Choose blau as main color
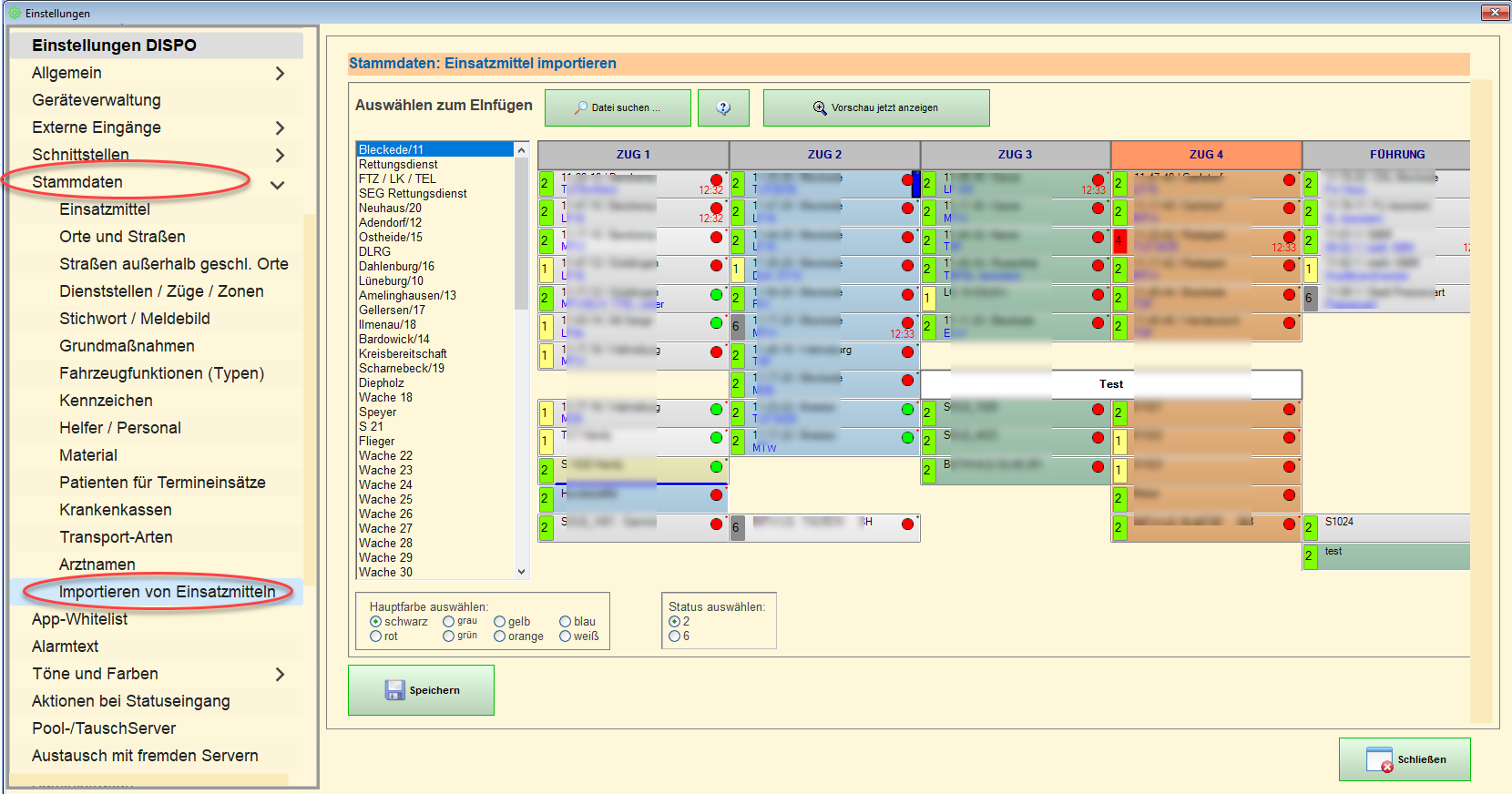Viewport: 1512px width, 794px height. pos(565,622)
